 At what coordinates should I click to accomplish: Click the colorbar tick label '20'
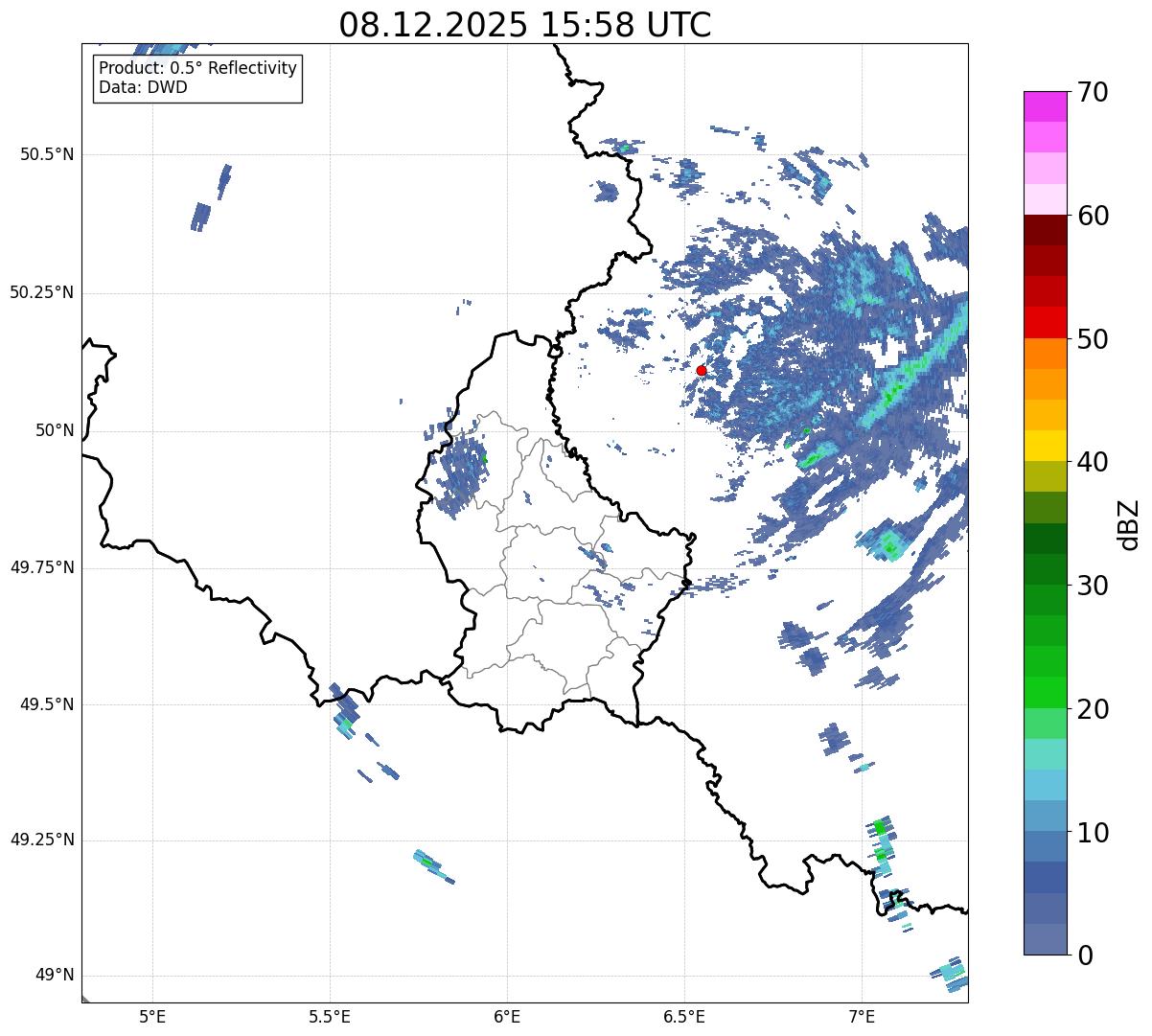(1094, 709)
